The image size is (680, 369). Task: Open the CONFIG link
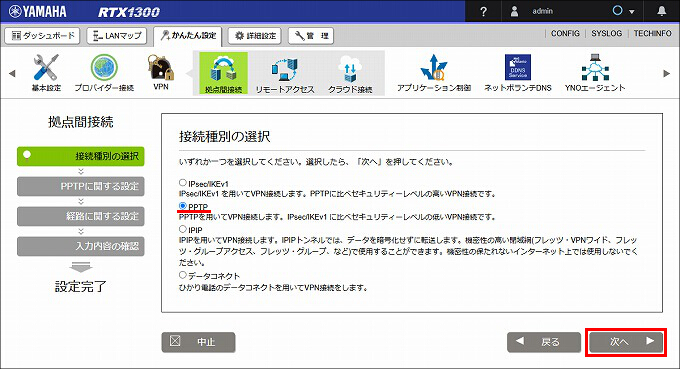tap(565, 33)
